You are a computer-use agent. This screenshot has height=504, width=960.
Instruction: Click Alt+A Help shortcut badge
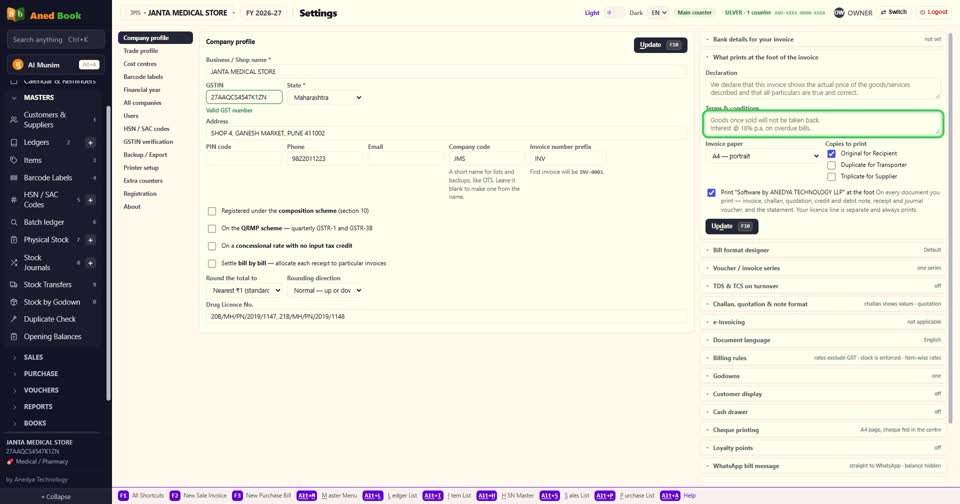point(670,495)
